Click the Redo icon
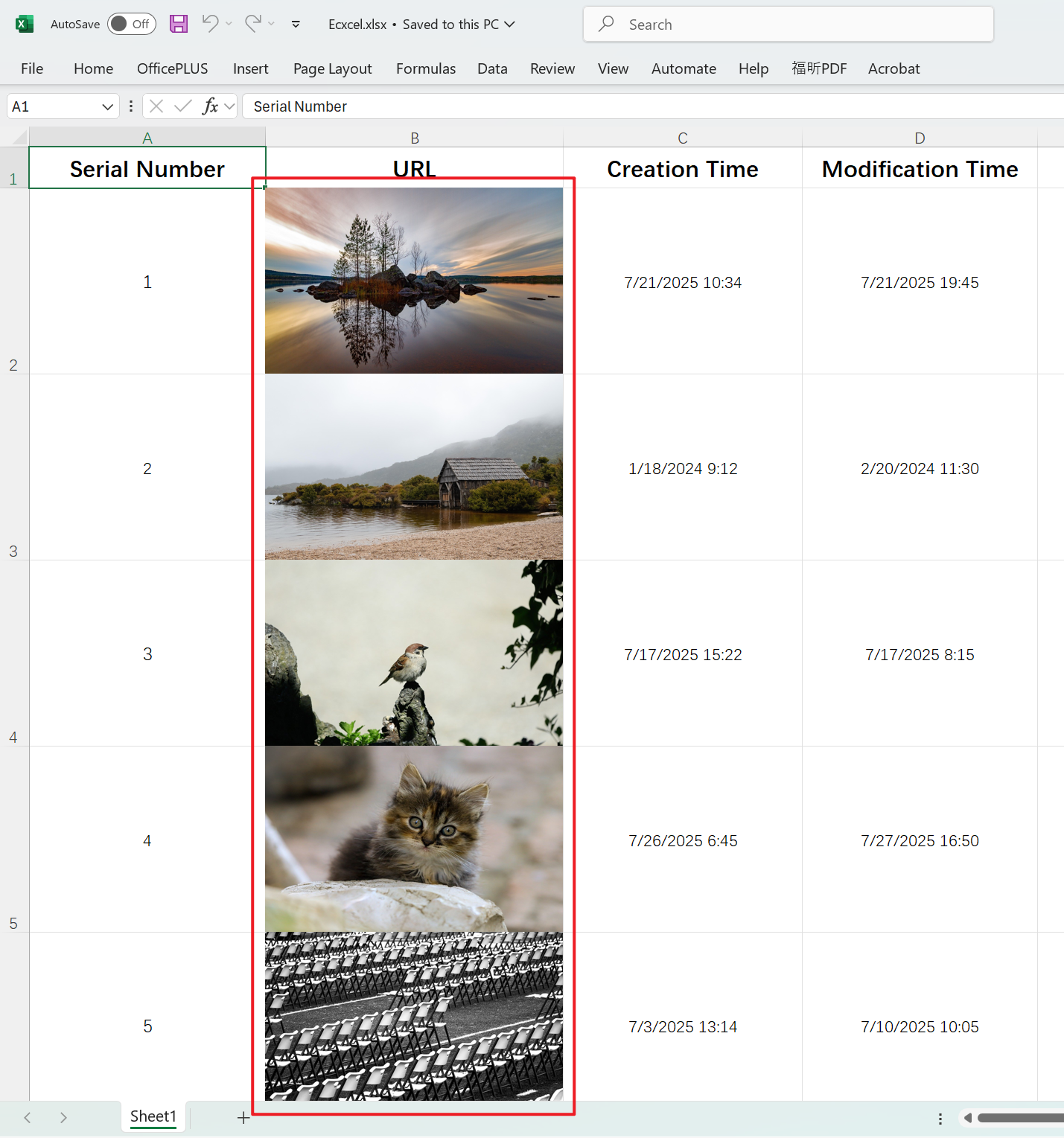 pyautogui.click(x=252, y=24)
